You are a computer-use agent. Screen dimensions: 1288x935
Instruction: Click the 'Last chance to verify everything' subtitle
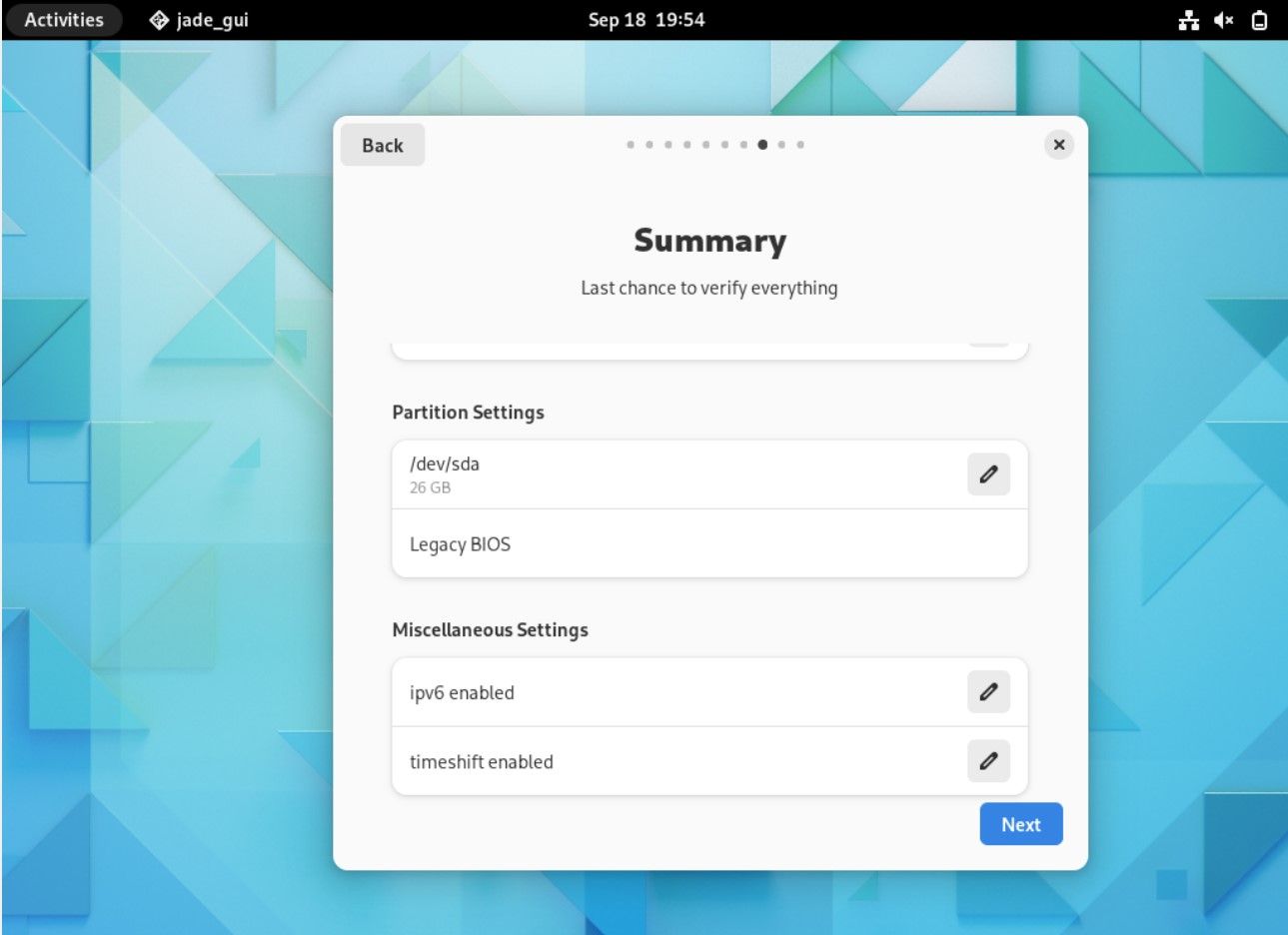coord(709,289)
